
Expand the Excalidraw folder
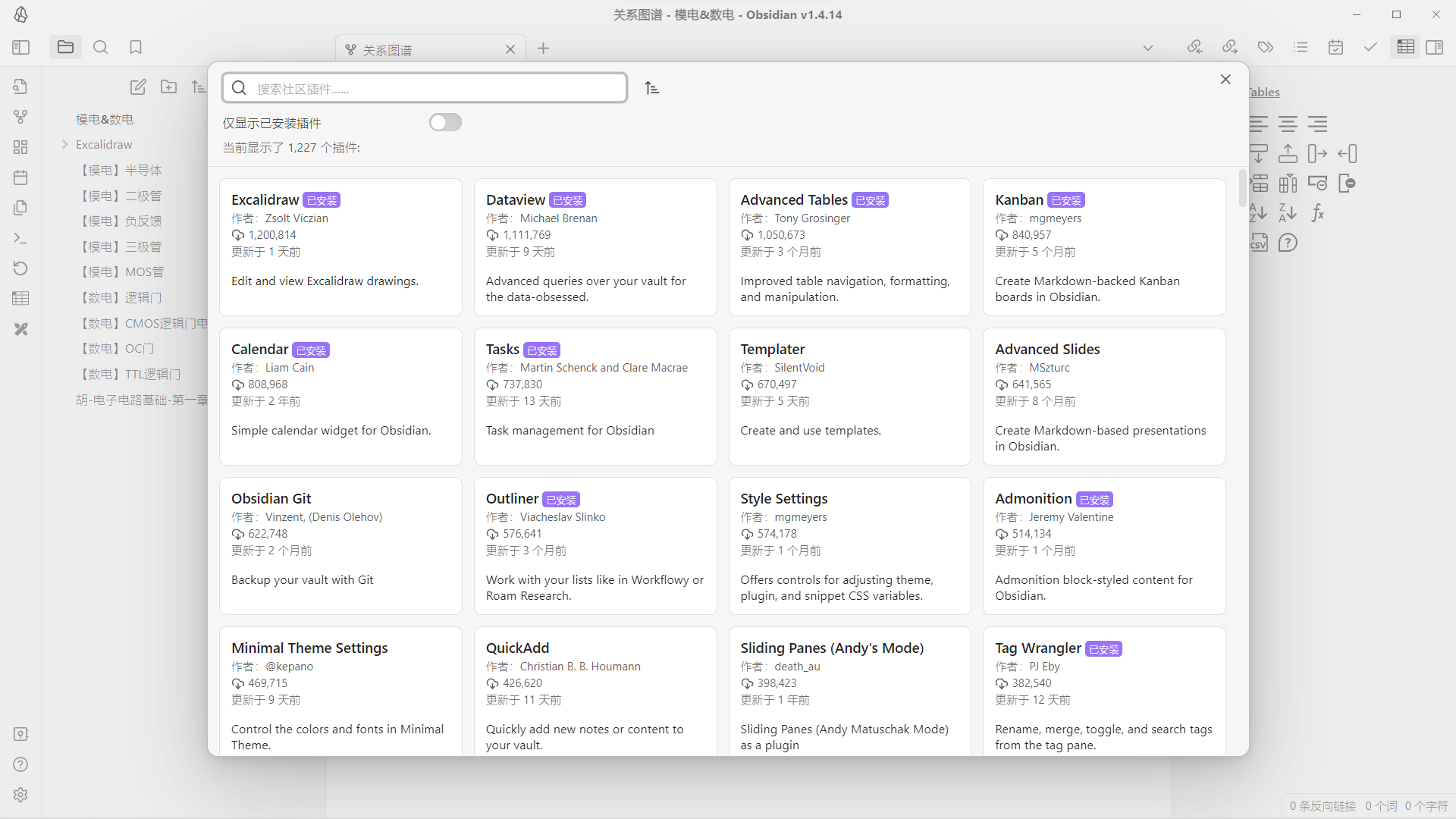tap(65, 144)
